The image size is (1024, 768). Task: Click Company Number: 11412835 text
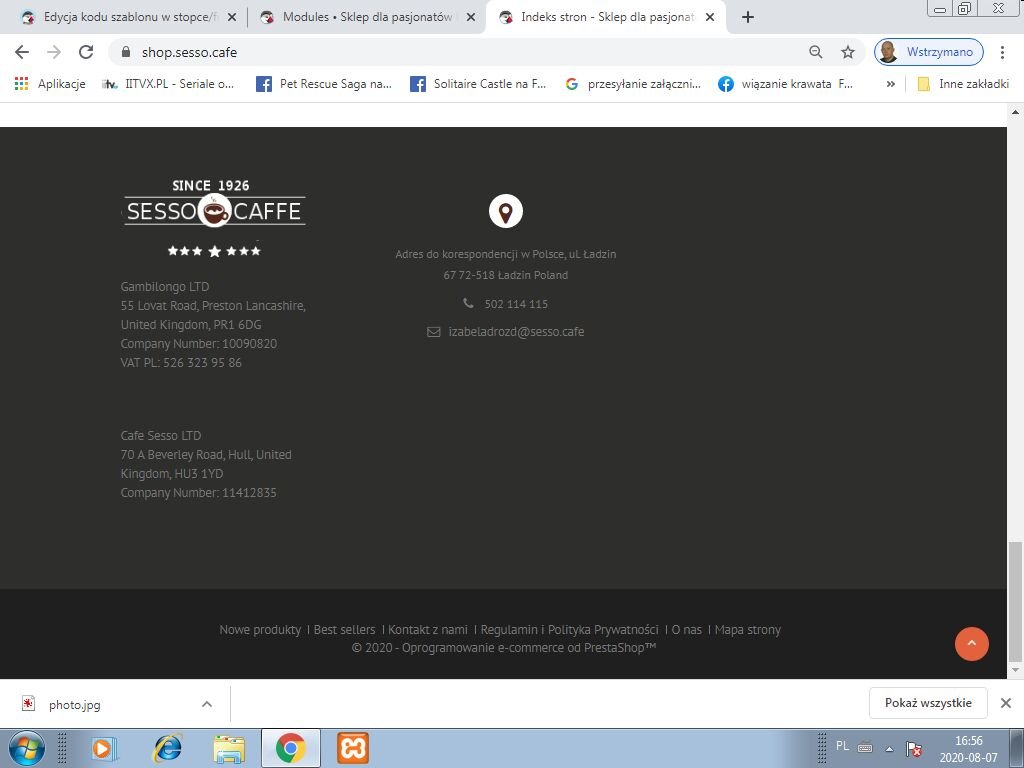[199, 492]
